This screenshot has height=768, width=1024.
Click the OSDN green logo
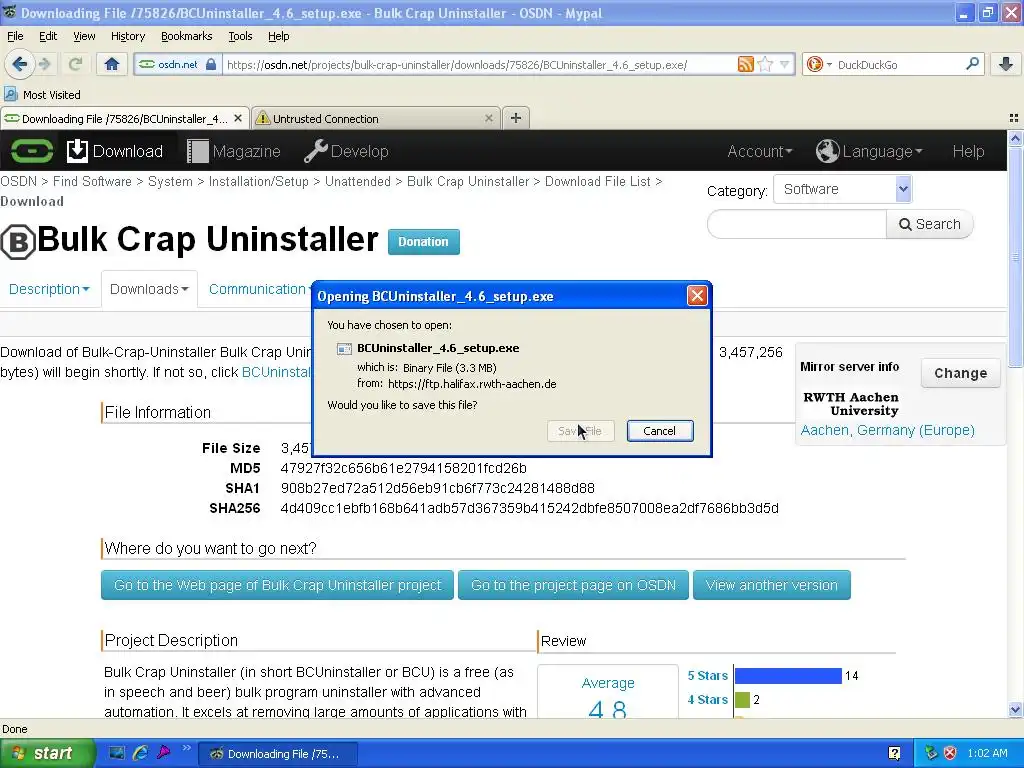[31, 151]
